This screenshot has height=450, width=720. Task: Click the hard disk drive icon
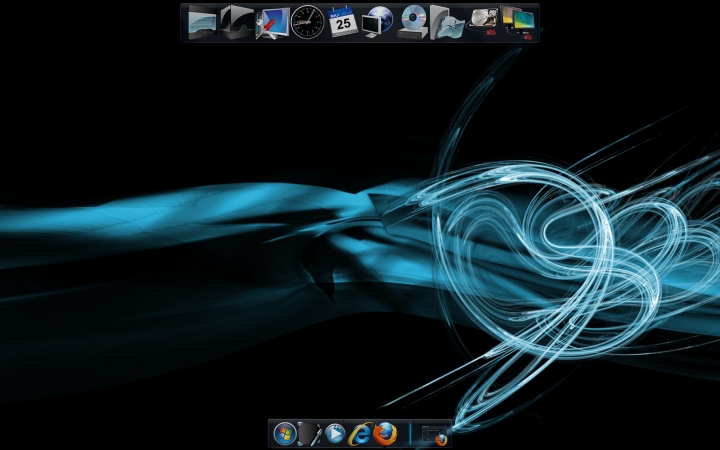coord(483,20)
